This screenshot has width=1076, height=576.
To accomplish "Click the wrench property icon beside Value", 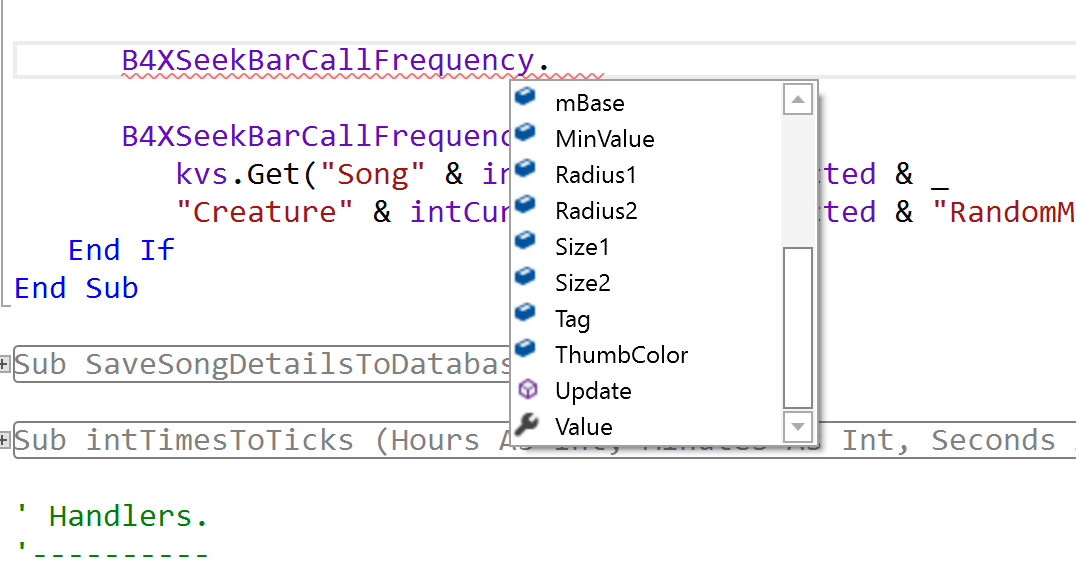I will click(x=527, y=426).
